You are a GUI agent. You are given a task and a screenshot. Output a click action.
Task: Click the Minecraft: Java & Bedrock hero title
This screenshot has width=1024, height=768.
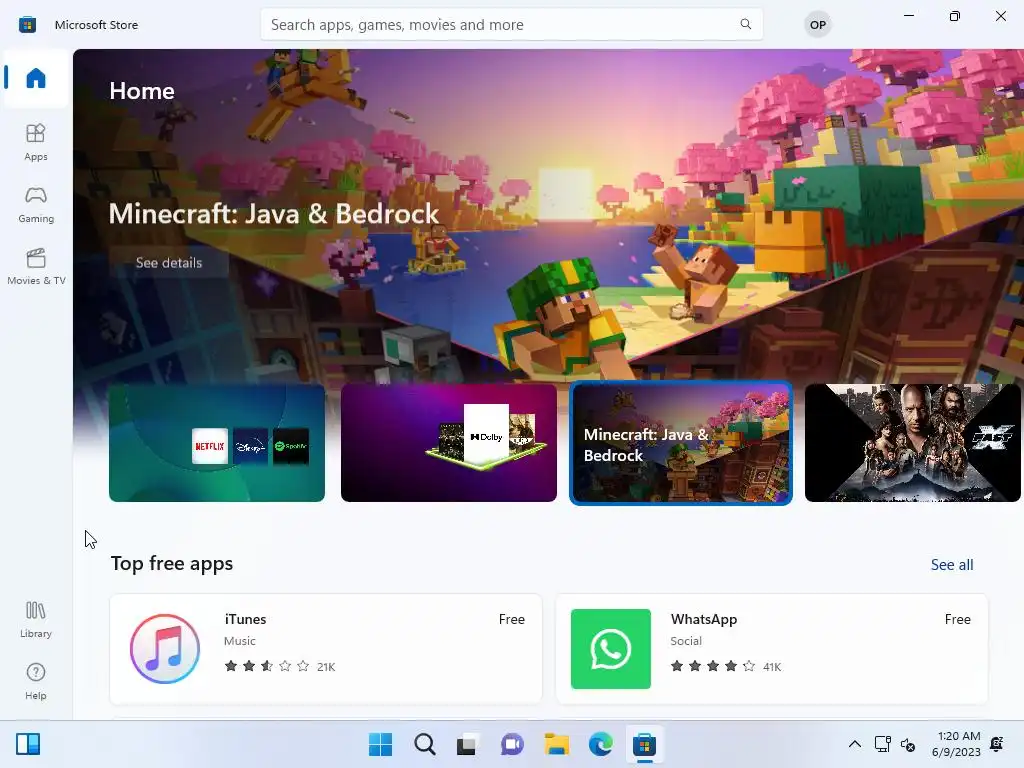274,214
